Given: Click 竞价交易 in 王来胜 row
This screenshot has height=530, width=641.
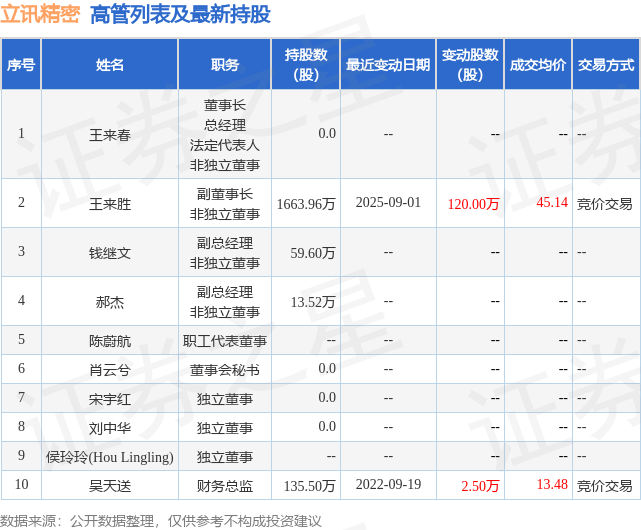Looking at the screenshot, I should click(604, 204).
